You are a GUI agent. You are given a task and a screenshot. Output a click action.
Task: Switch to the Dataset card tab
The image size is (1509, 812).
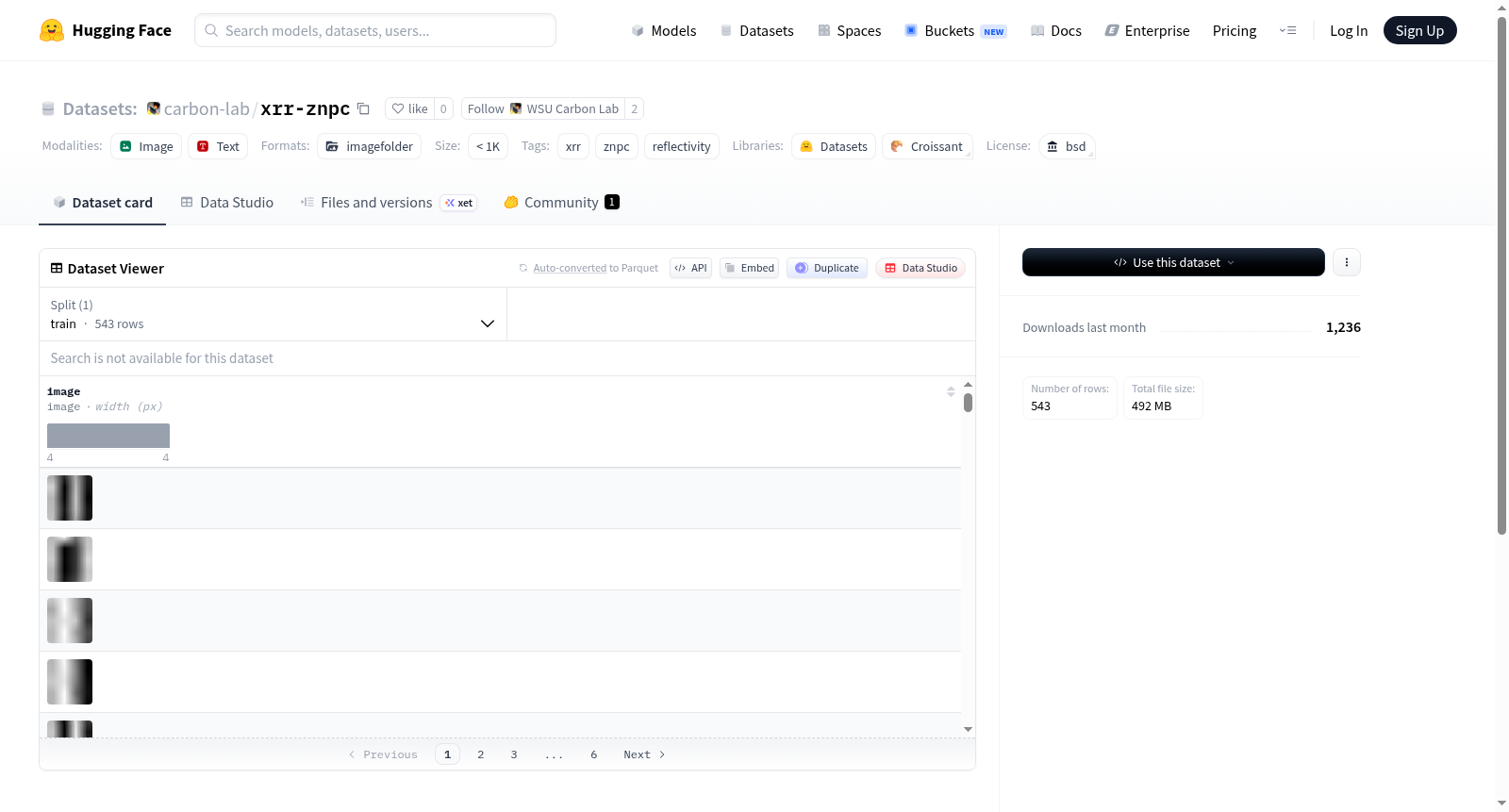pyautogui.click(x=102, y=202)
